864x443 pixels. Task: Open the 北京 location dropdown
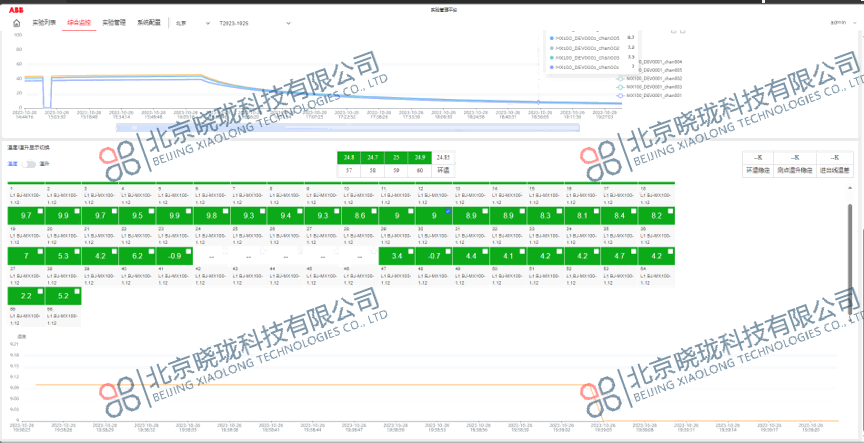point(189,21)
